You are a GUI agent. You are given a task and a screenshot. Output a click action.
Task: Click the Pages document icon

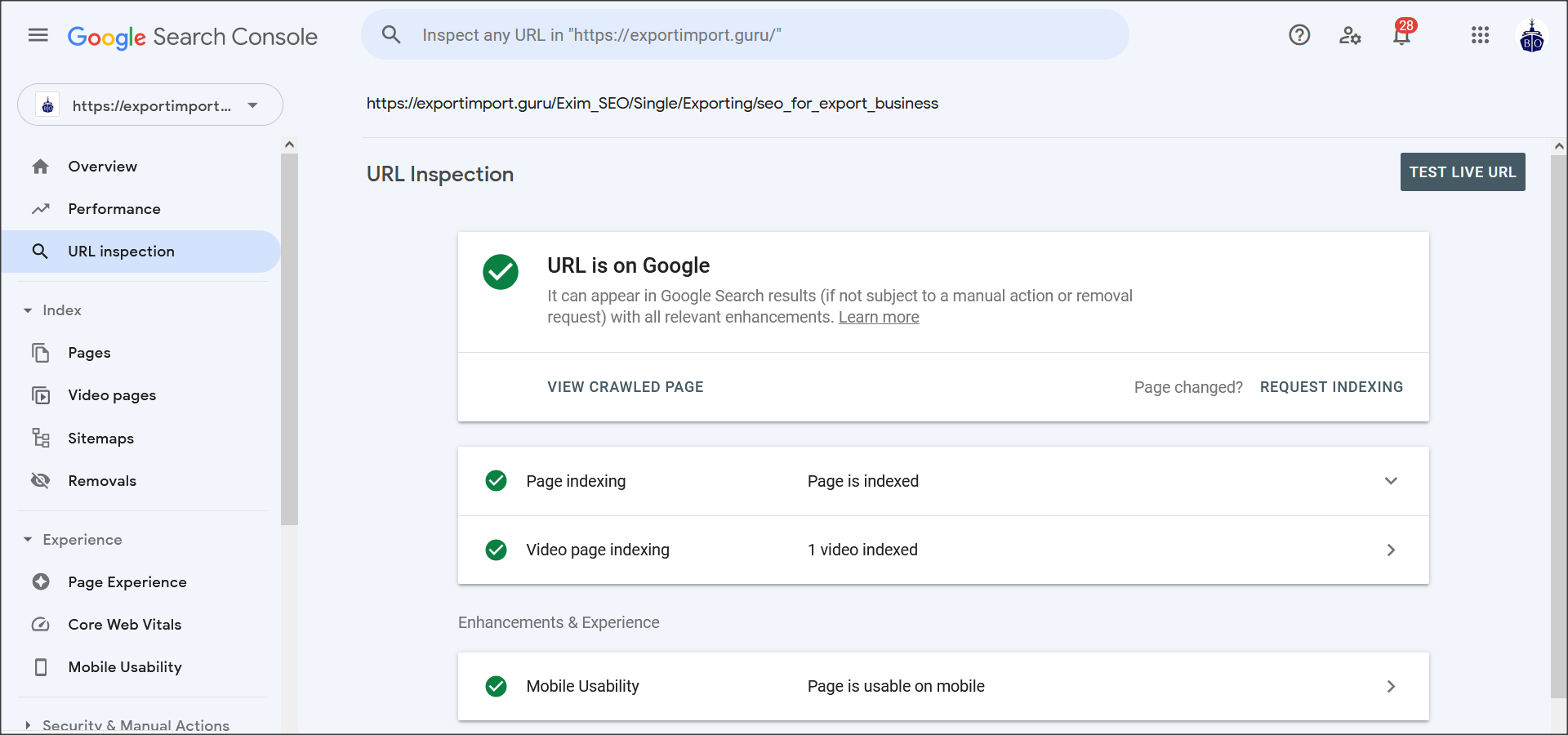[x=41, y=353]
